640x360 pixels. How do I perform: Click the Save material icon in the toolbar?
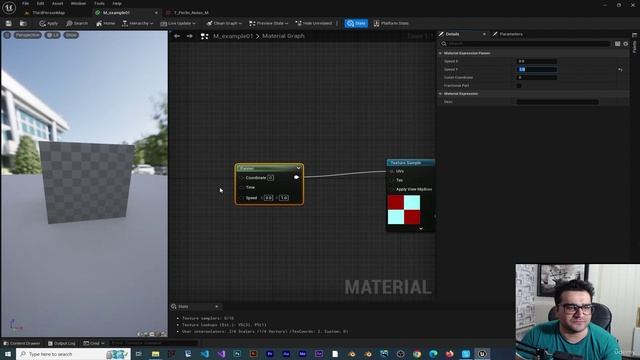[x=9, y=23]
